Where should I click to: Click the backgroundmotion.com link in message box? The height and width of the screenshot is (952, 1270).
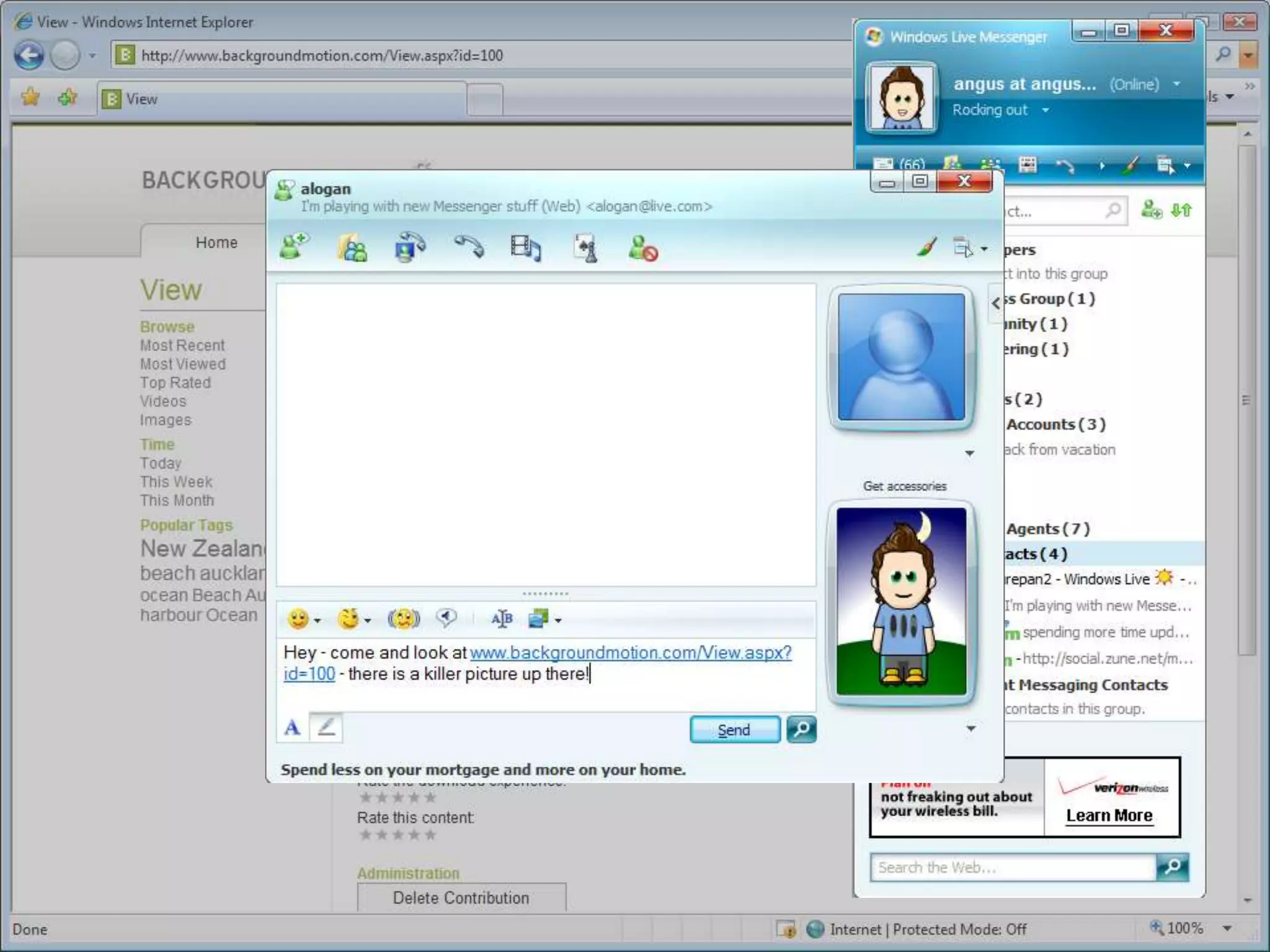click(x=630, y=653)
